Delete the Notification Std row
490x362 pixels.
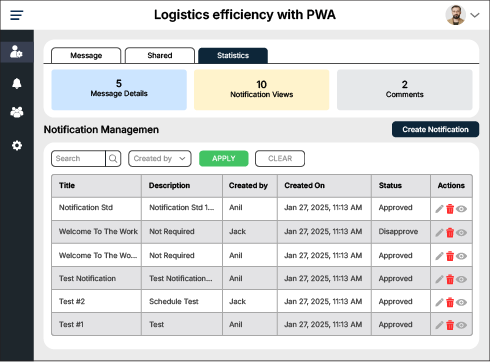click(450, 209)
